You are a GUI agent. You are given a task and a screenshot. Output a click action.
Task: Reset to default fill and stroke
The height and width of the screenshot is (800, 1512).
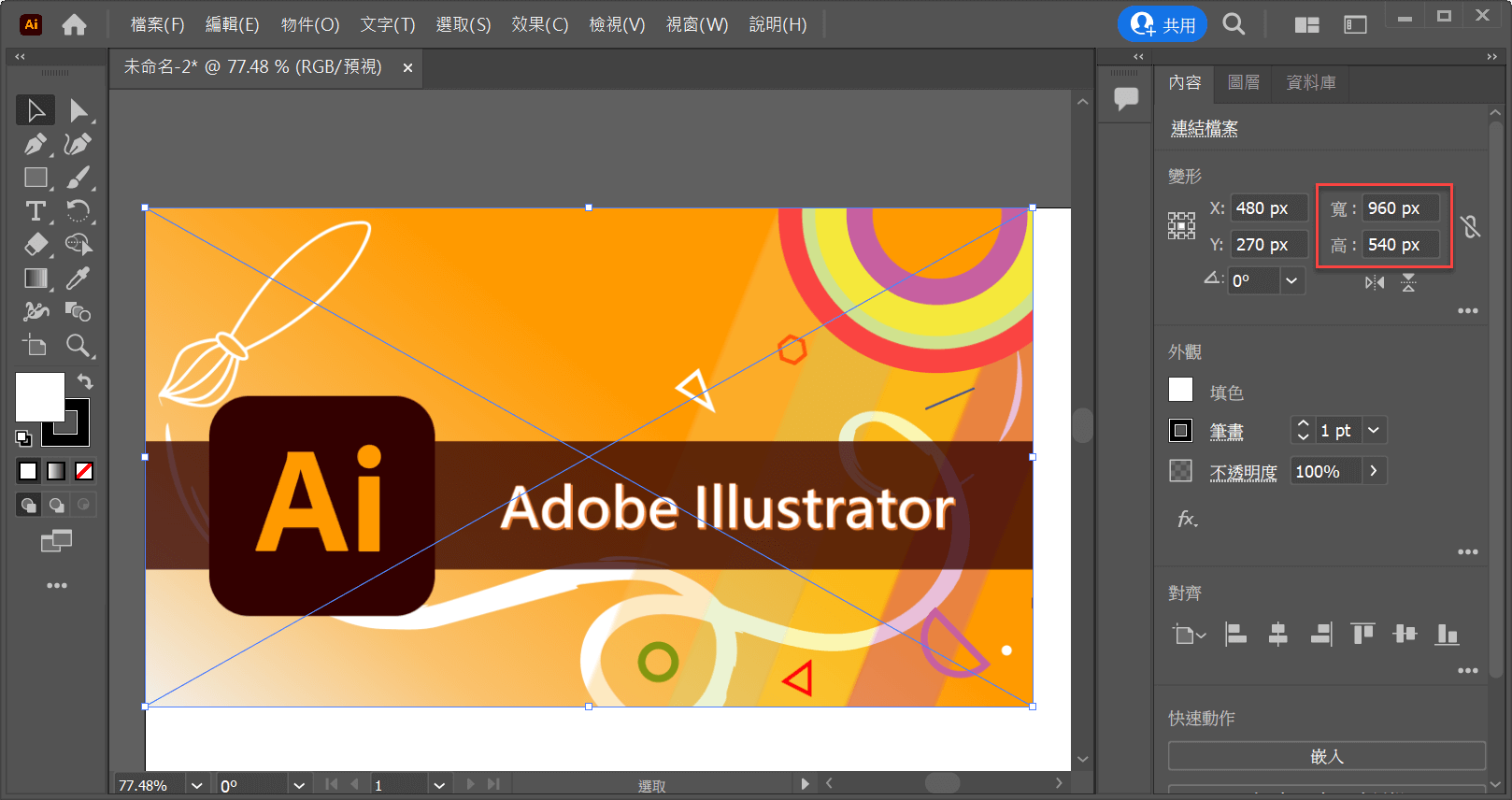[x=23, y=438]
